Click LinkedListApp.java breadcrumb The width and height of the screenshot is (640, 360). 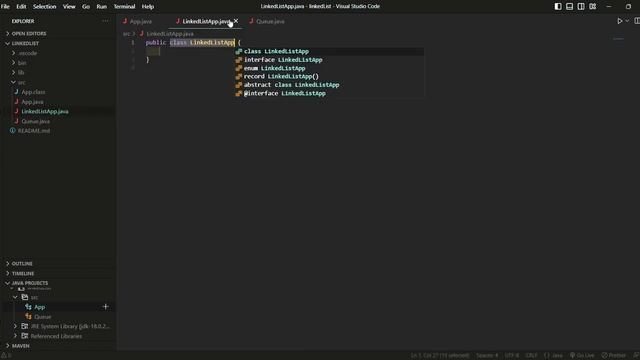pyautogui.click(x=170, y=34)
